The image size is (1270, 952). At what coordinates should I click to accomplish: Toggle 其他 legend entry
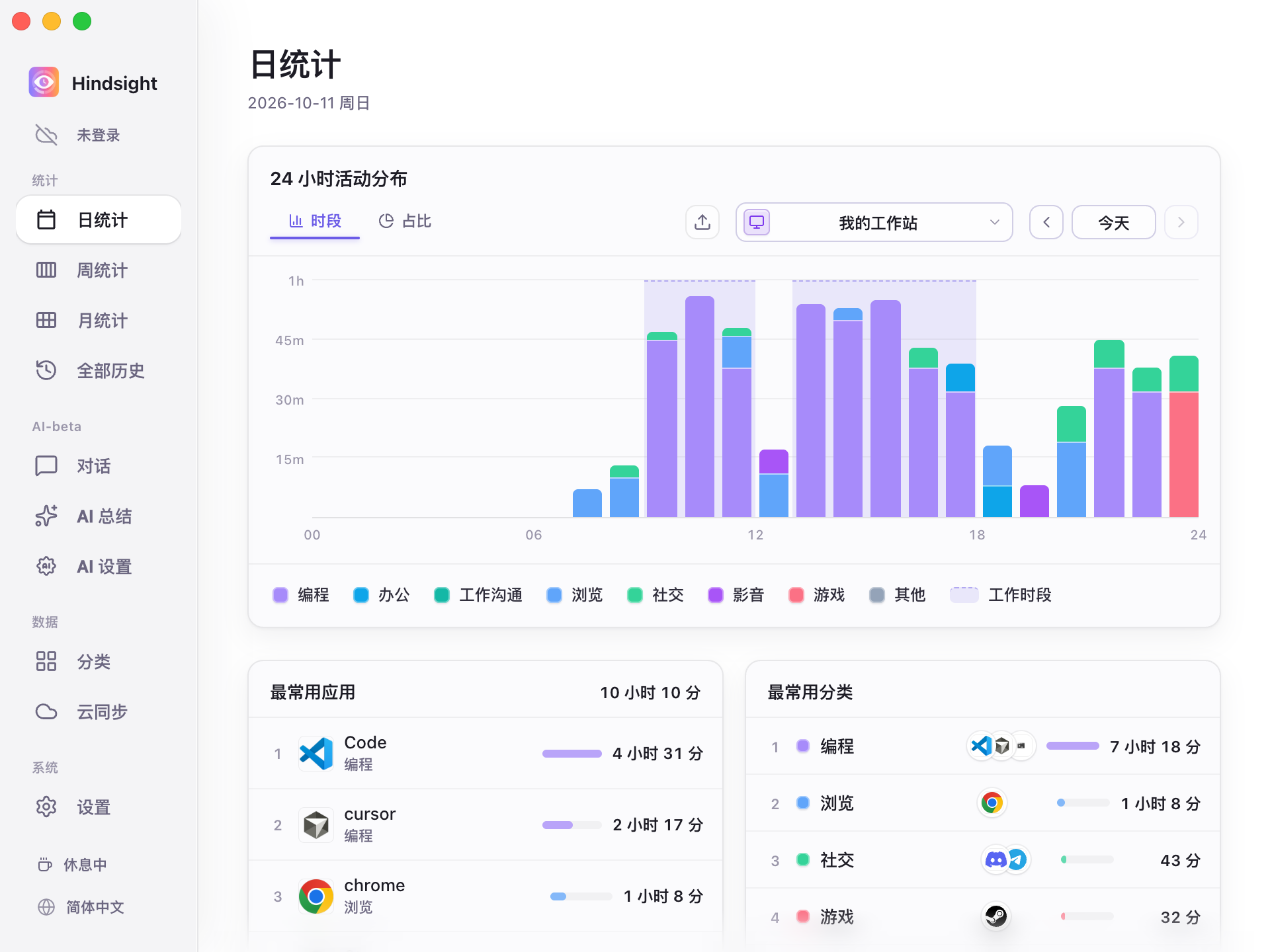[x=898, y=595]
